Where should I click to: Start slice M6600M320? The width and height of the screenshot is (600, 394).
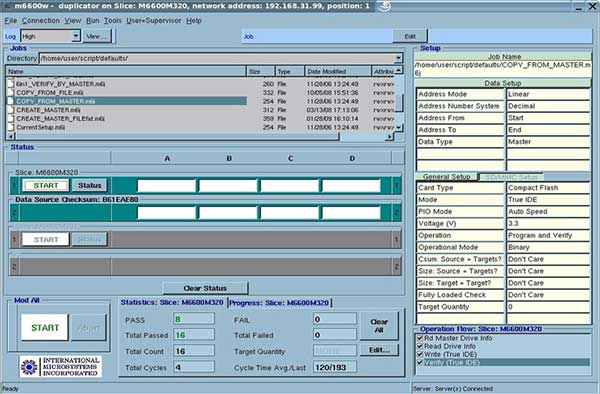[46, 186]
